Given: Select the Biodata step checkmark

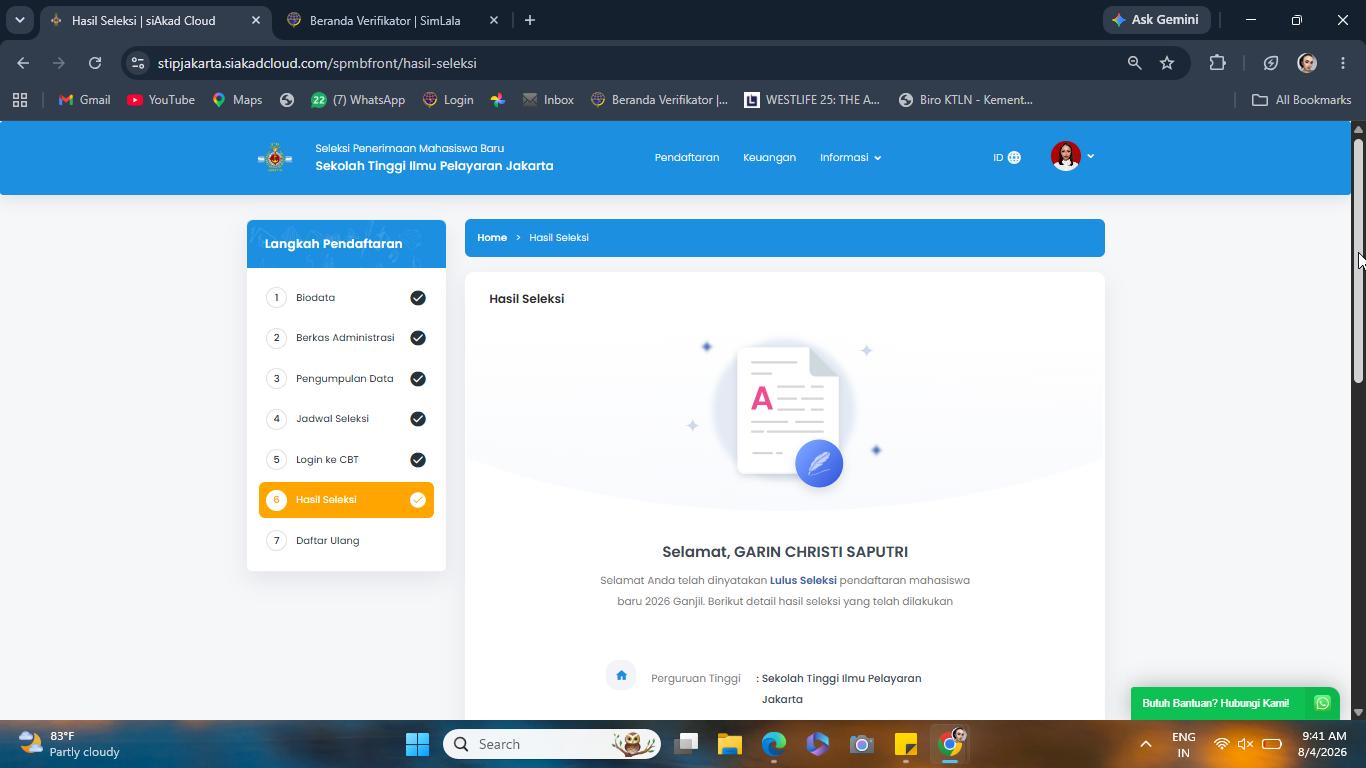Looking at the screenshot, I should pos(418,298).
